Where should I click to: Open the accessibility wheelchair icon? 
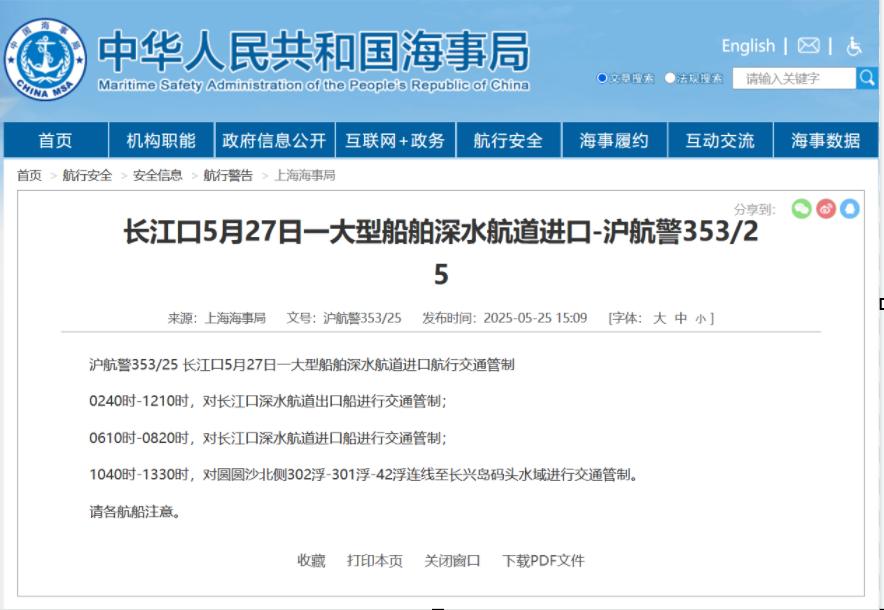coord(854,46)
